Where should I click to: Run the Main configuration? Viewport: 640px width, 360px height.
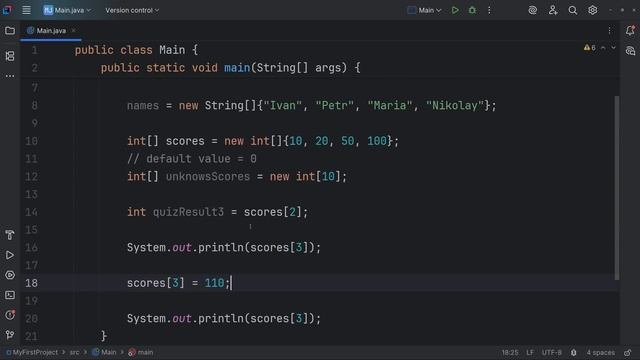pyautogui.click(x=455, y=10)
